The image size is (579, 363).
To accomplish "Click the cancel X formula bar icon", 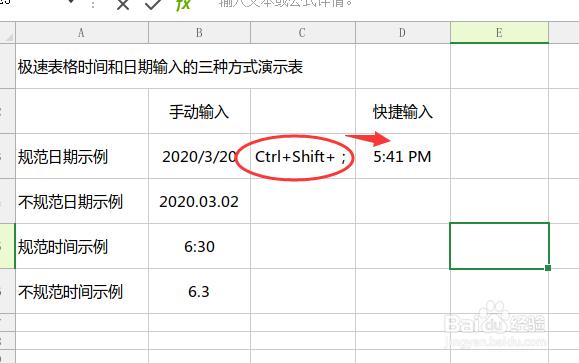I will point(123,4).
